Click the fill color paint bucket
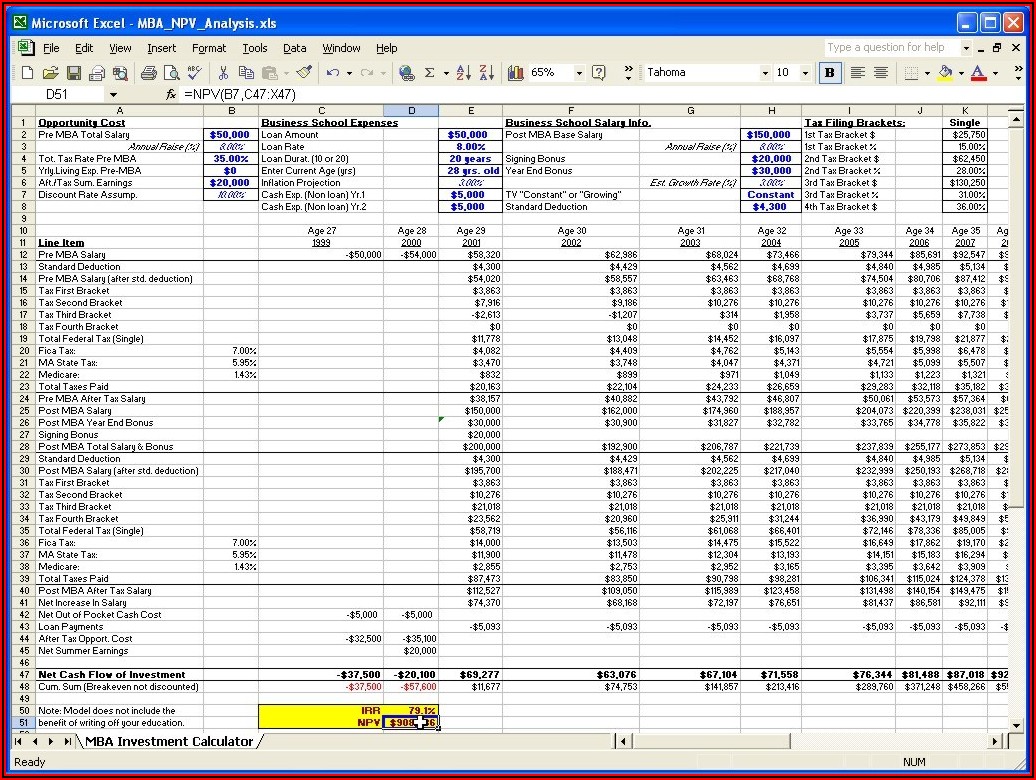Viewport: 1036px width, 780px height. pos(945,73)
